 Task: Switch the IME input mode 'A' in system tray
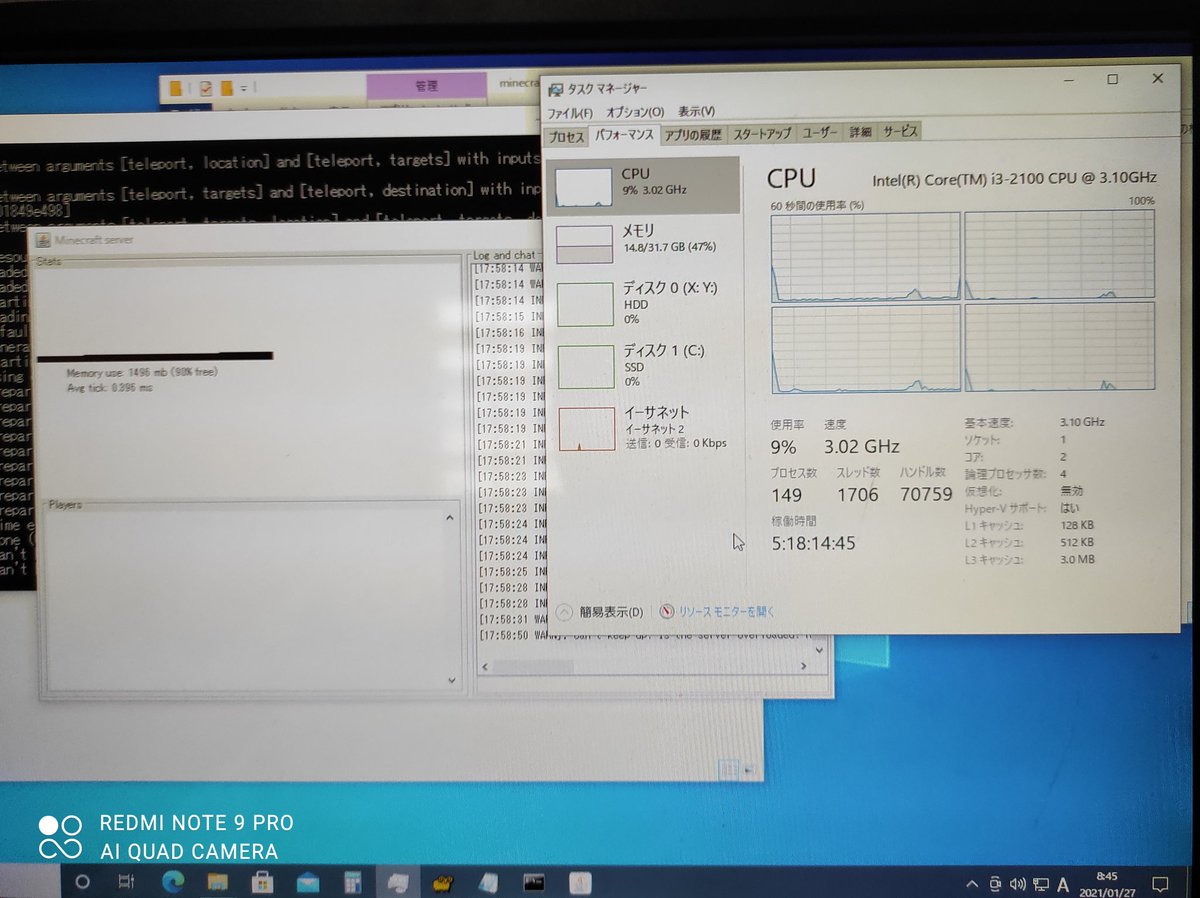[x=1062, y=883]
